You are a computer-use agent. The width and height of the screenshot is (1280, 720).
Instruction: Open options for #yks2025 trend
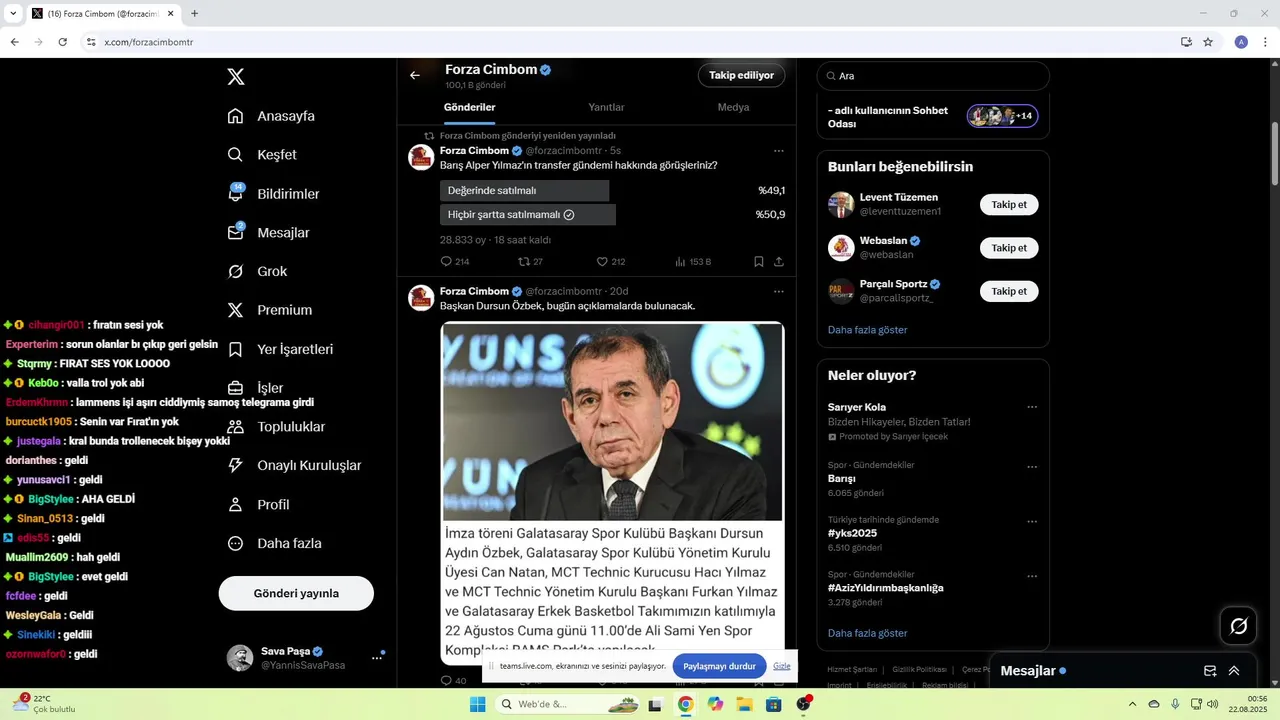click(1032, 522)
